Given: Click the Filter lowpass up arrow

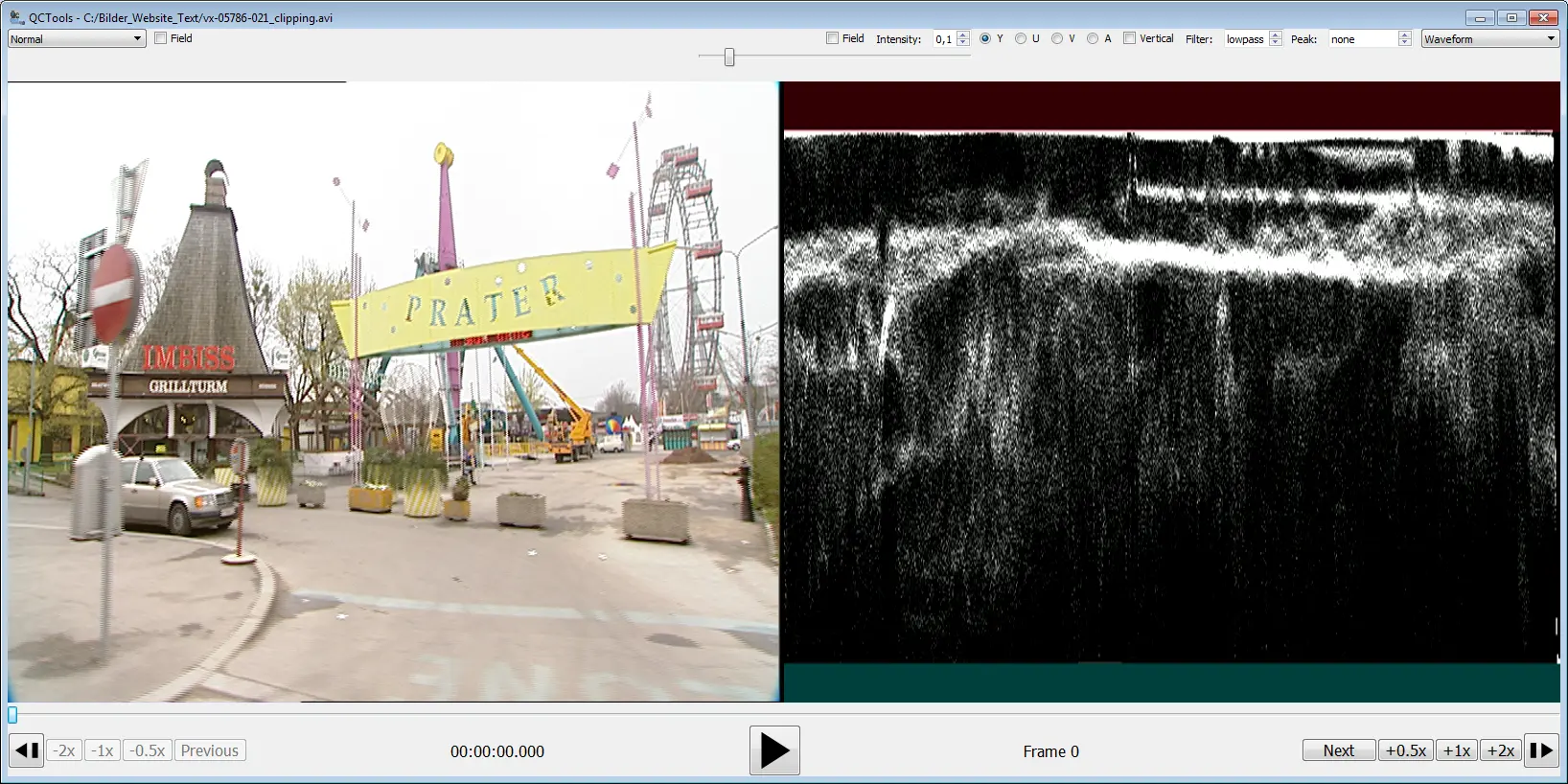Looking at the screenshot, I should [x=1276, y=35].
